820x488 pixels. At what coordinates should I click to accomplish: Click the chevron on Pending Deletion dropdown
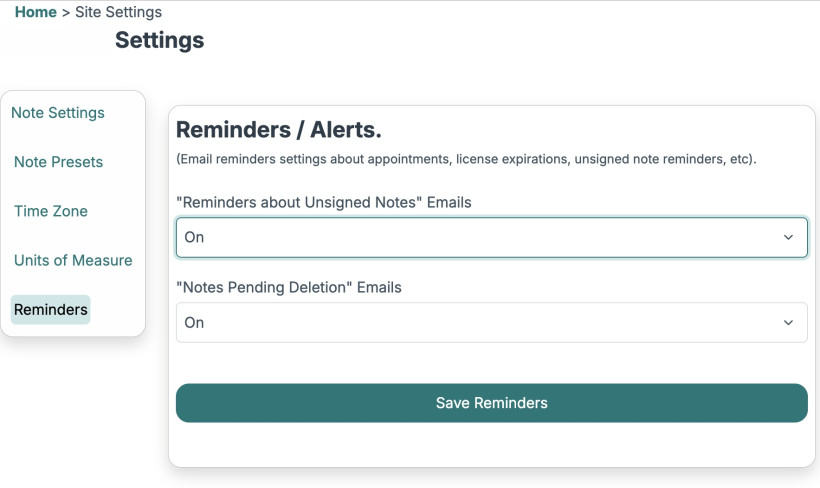[x=788, y=323]
